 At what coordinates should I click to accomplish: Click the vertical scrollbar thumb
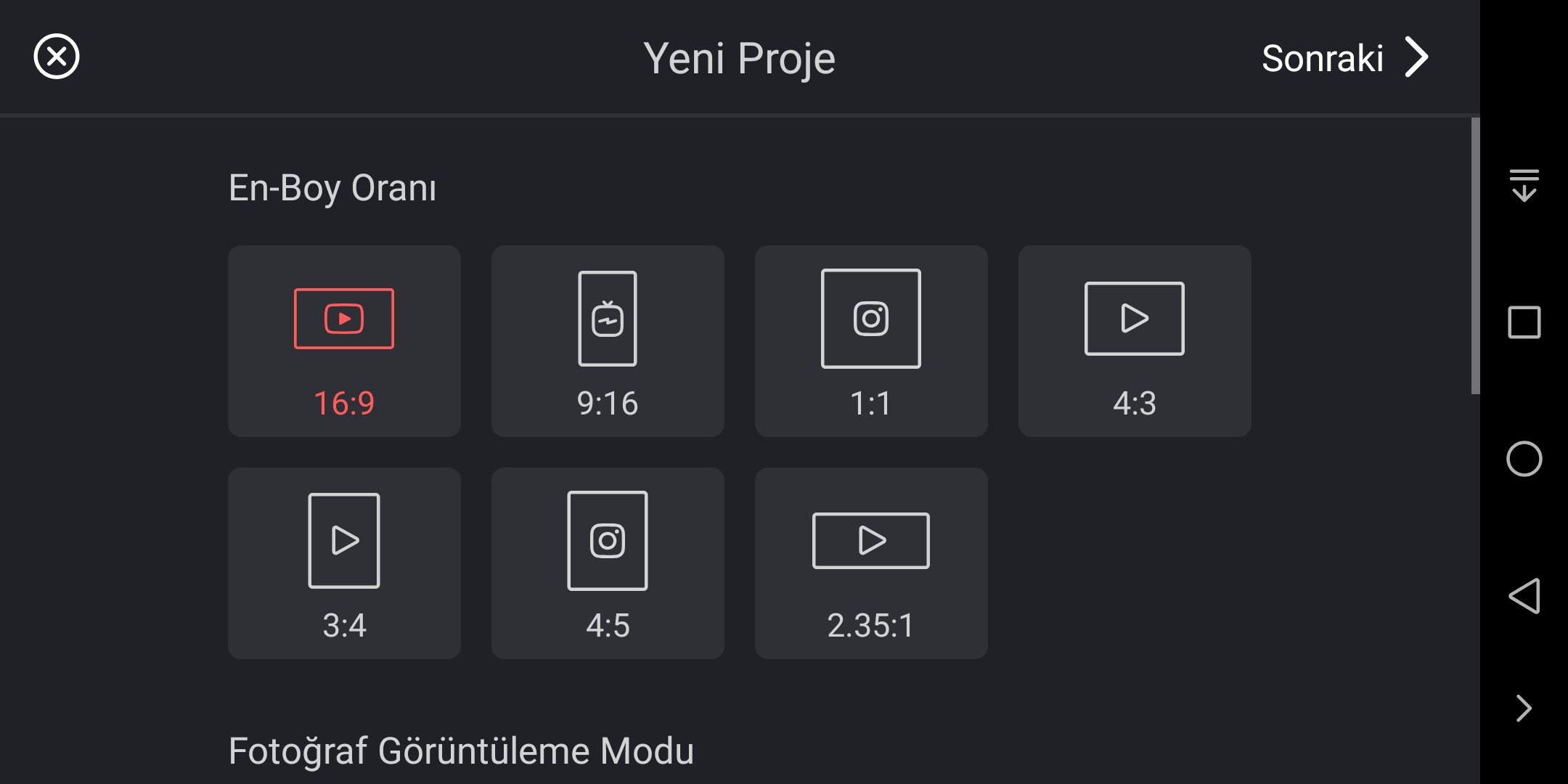(x=1475, y=256)
